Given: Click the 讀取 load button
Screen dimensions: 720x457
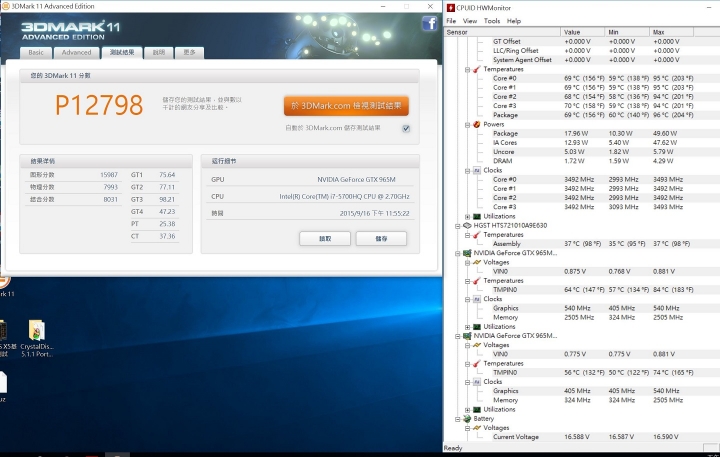Looking at the screenshot, I should click(x=325, y=238).
